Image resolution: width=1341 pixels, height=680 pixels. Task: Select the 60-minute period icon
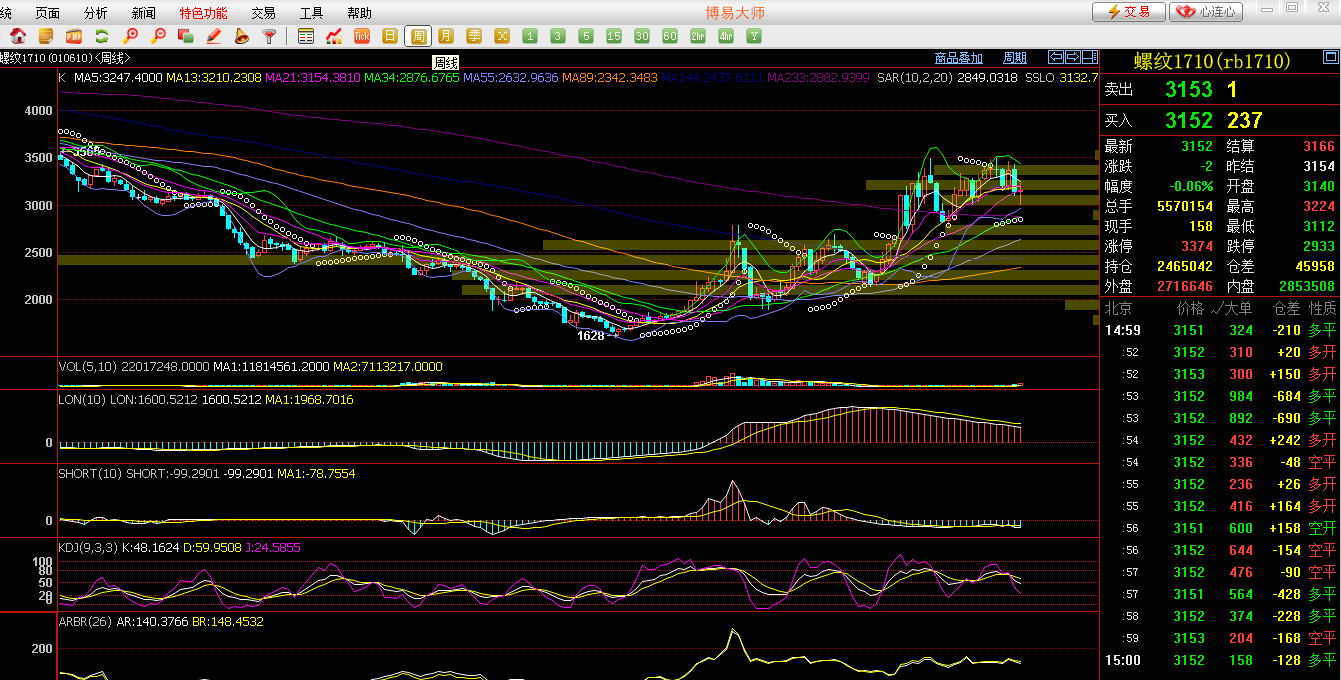pos(670,36)
